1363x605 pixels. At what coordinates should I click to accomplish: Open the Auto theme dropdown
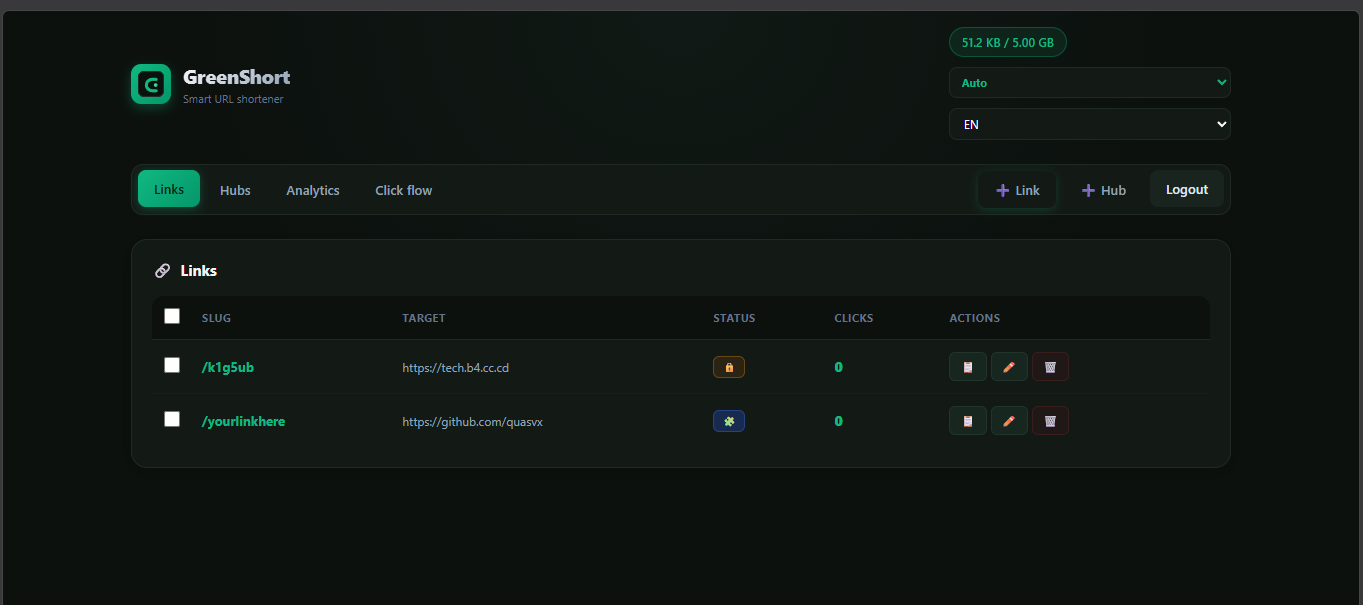(1089, 83)
